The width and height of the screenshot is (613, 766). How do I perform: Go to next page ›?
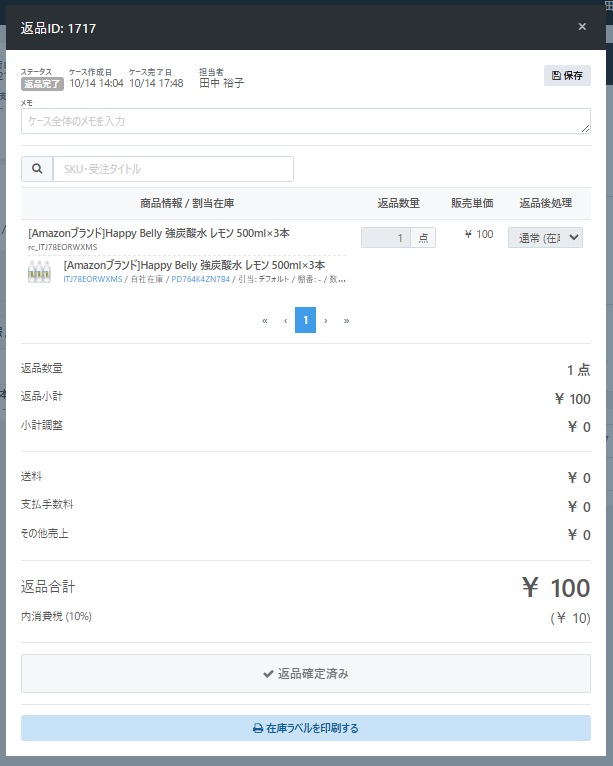326,320
